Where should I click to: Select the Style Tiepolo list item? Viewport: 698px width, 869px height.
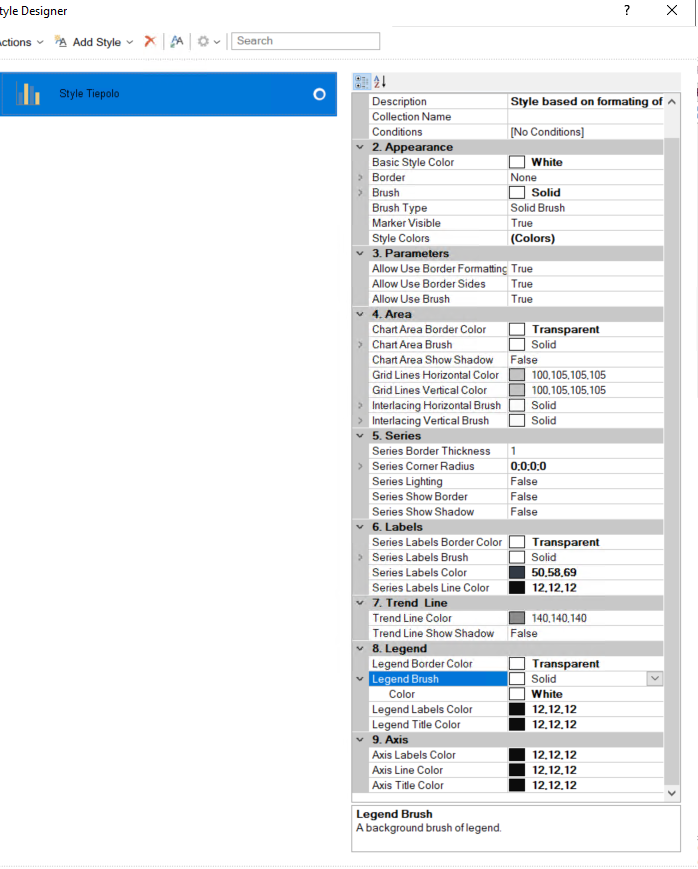click(168, 94)
